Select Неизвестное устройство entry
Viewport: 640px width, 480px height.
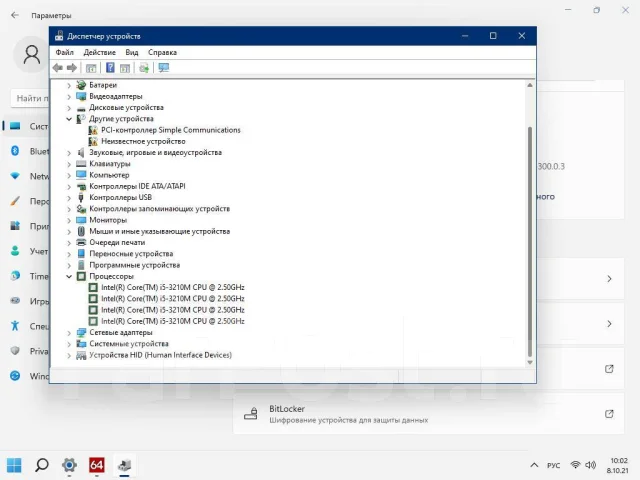(143, 141)
